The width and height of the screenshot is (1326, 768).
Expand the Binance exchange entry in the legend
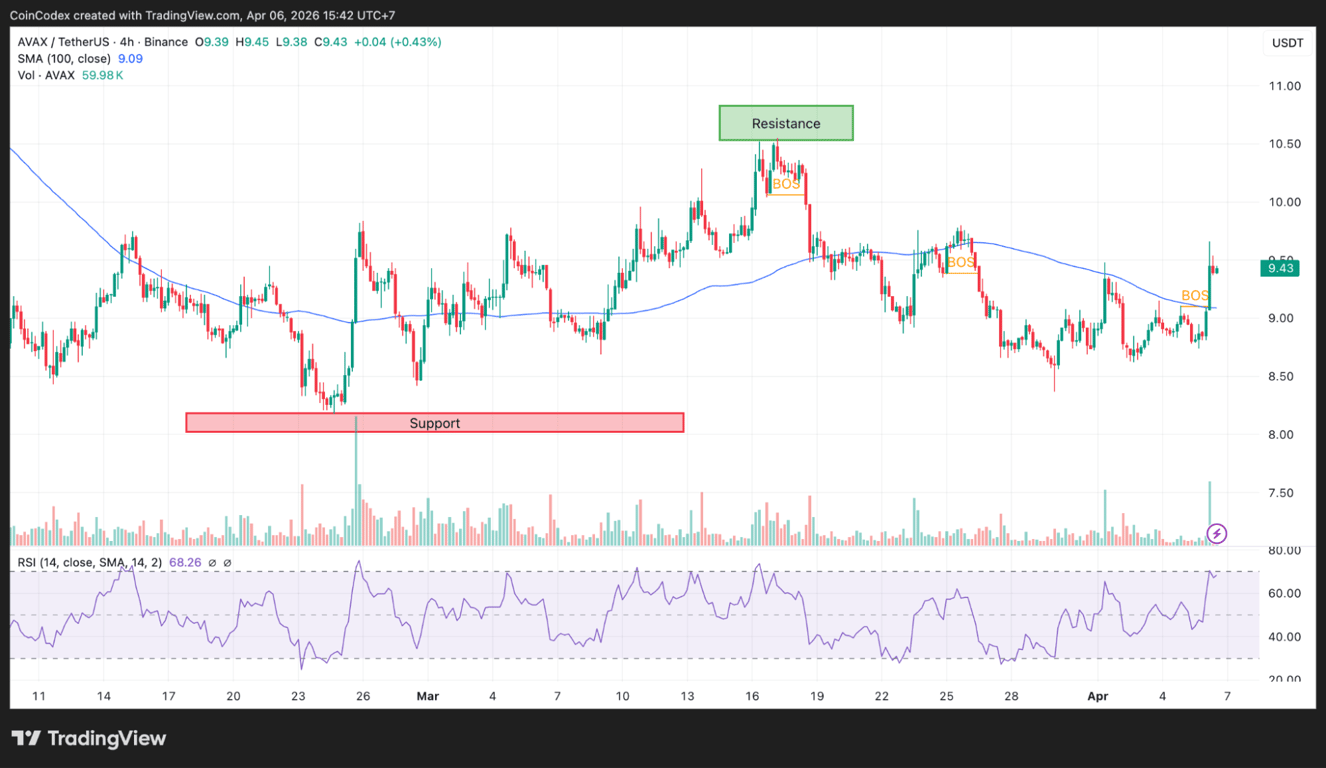[x=165, y=42]
